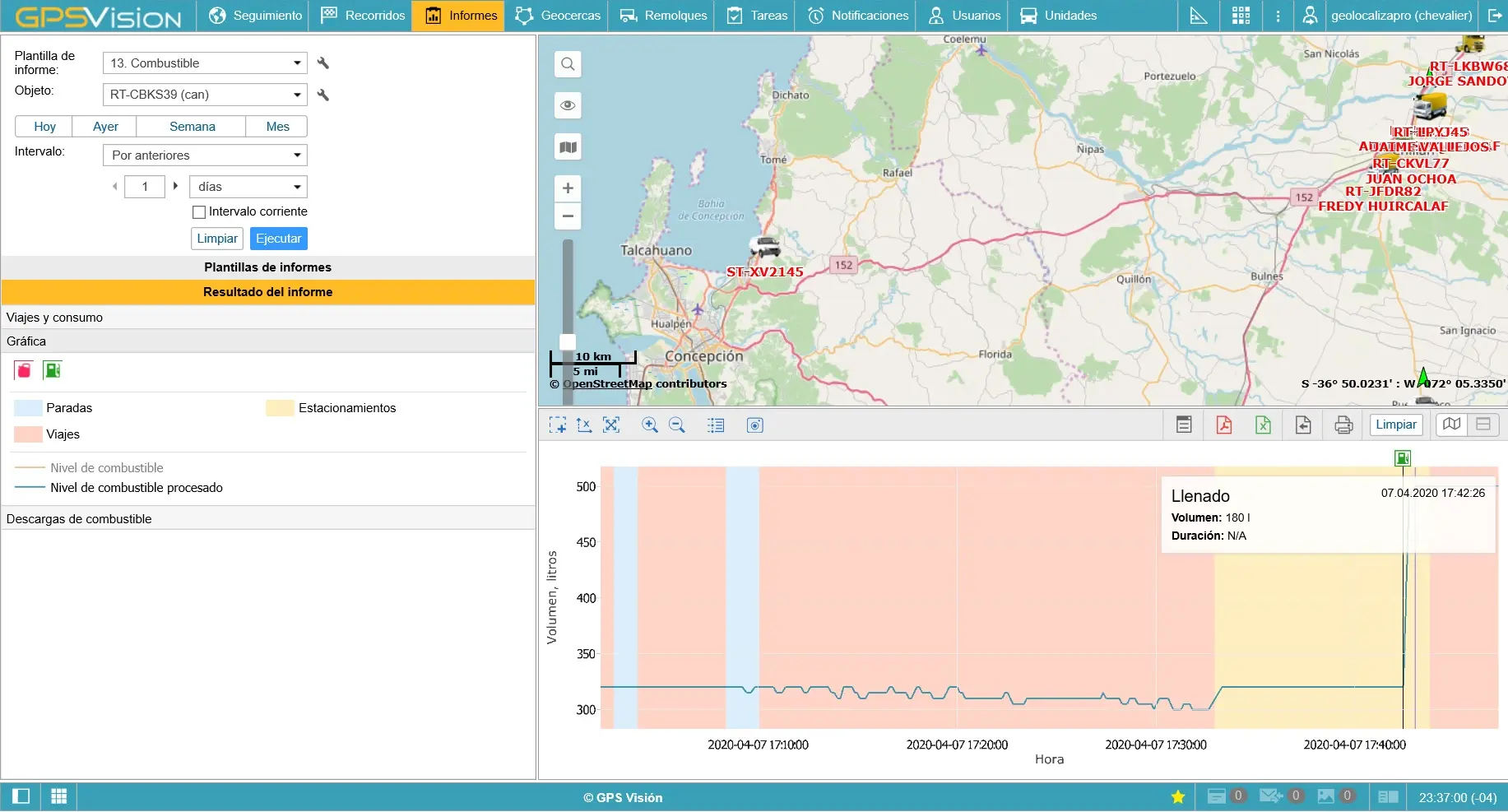Click wrench icon beside report template
Viewport: 1508px width, 812px height.
323,63
